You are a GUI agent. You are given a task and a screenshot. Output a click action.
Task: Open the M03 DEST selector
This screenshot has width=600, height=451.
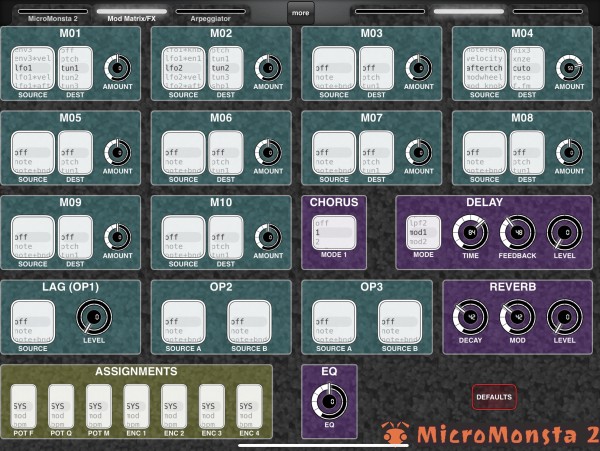click(x=377, y=68)
